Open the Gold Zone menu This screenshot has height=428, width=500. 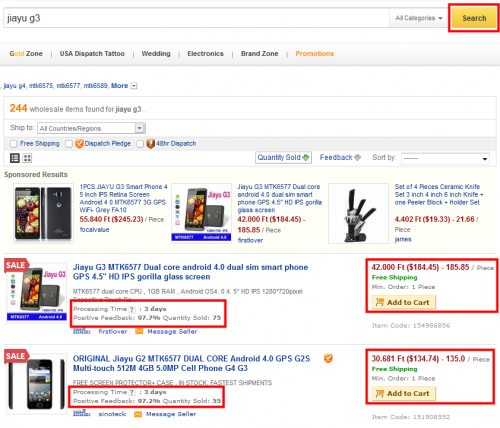click(x=26, y=54)
